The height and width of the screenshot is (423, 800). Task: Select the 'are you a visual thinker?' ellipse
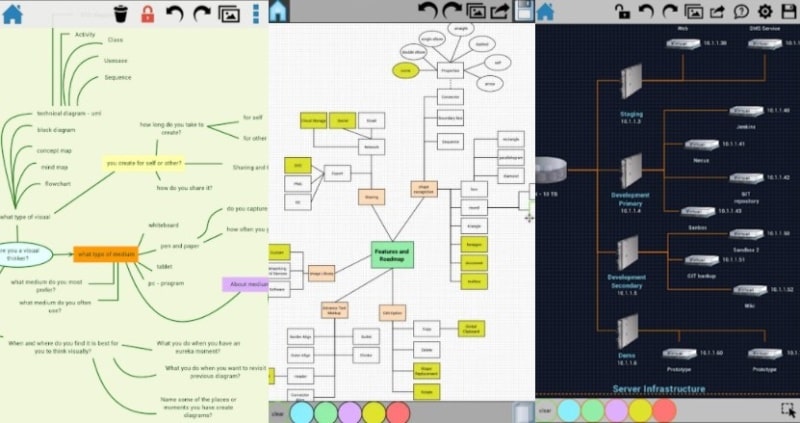[x=24, y=255]
